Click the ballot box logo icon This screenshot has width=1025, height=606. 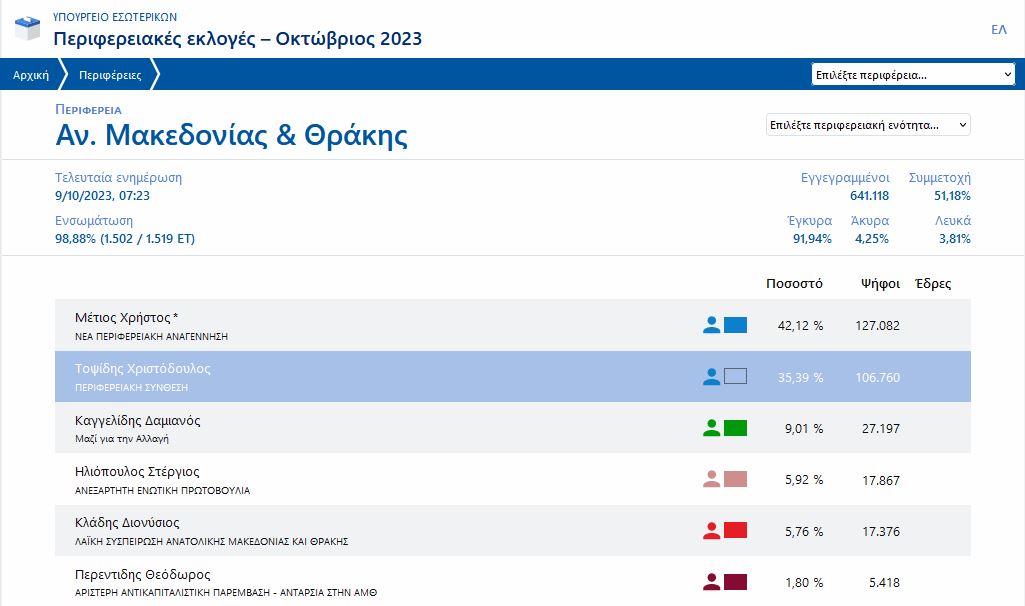(28, 29)
